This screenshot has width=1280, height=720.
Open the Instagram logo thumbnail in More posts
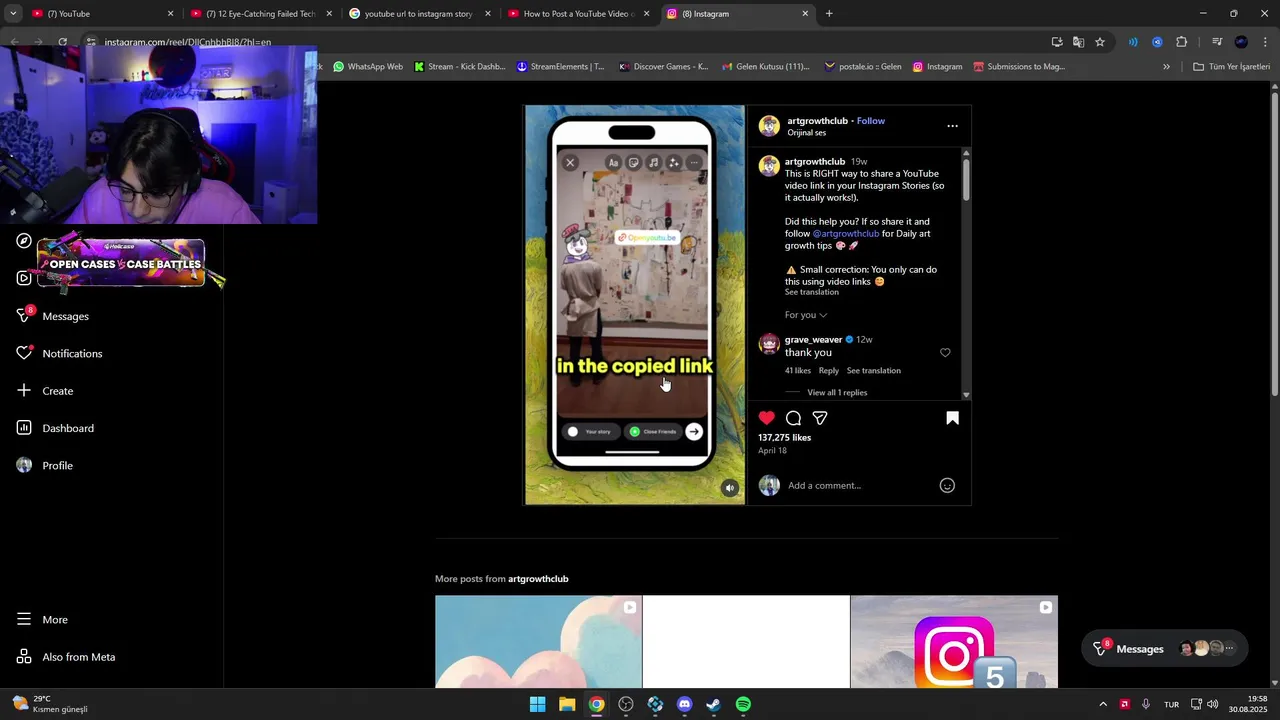[x=954, y=642]
